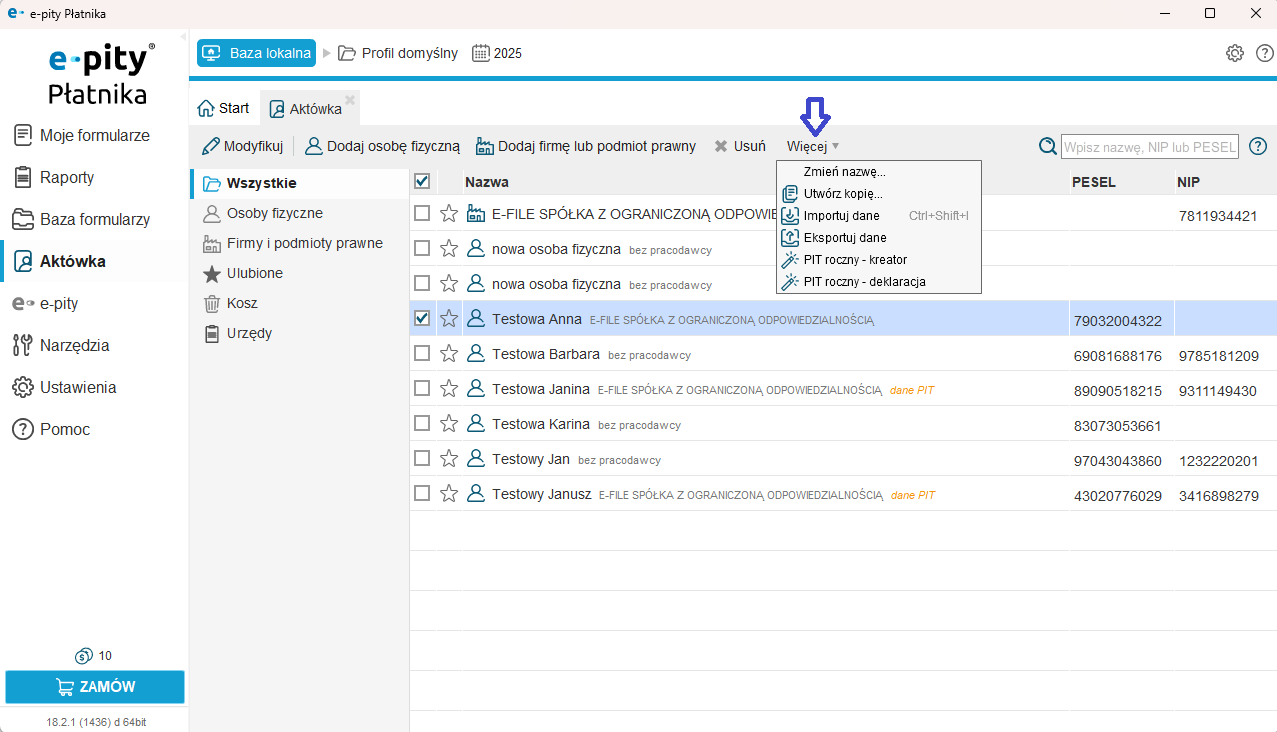The image size is (1277, 732).
Task: Open Urzędy list in sidebar
Action: click(x=248, y=333)
